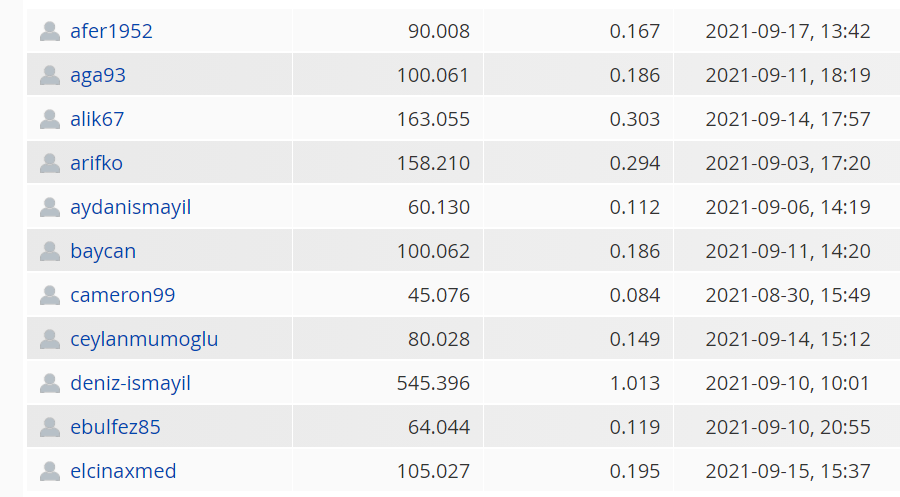Select the avatar icon beside baycan
The width and height of the screenshot is (900, 497).
(50, 251)
